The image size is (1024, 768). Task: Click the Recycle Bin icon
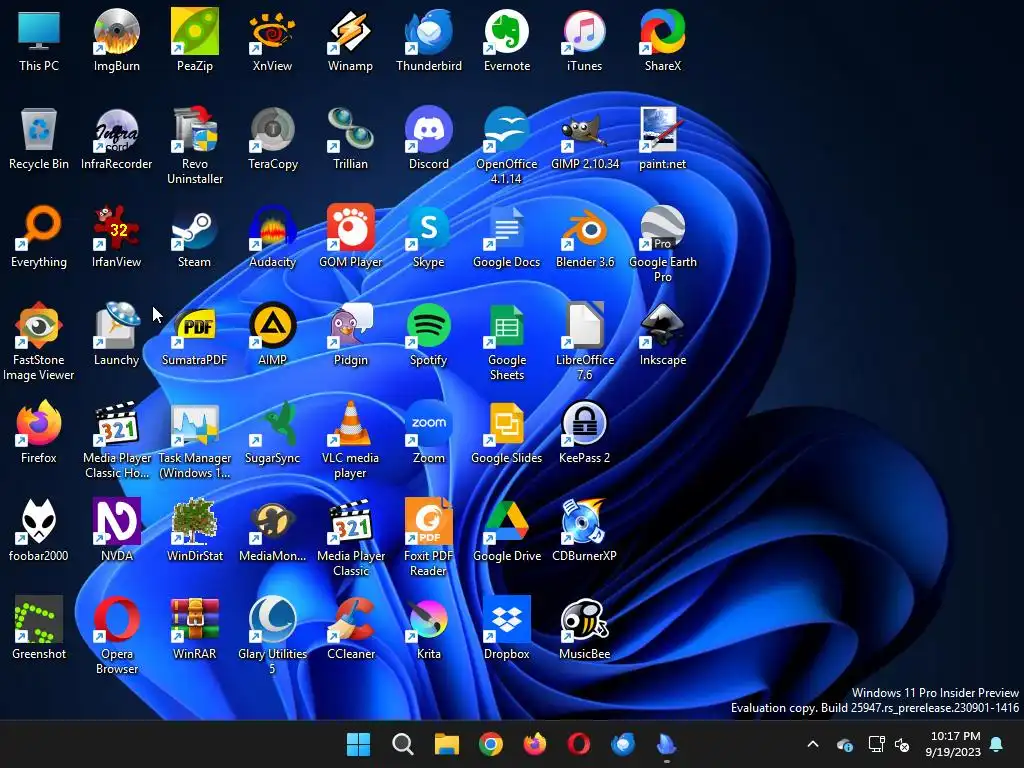(x=39, y=129)
